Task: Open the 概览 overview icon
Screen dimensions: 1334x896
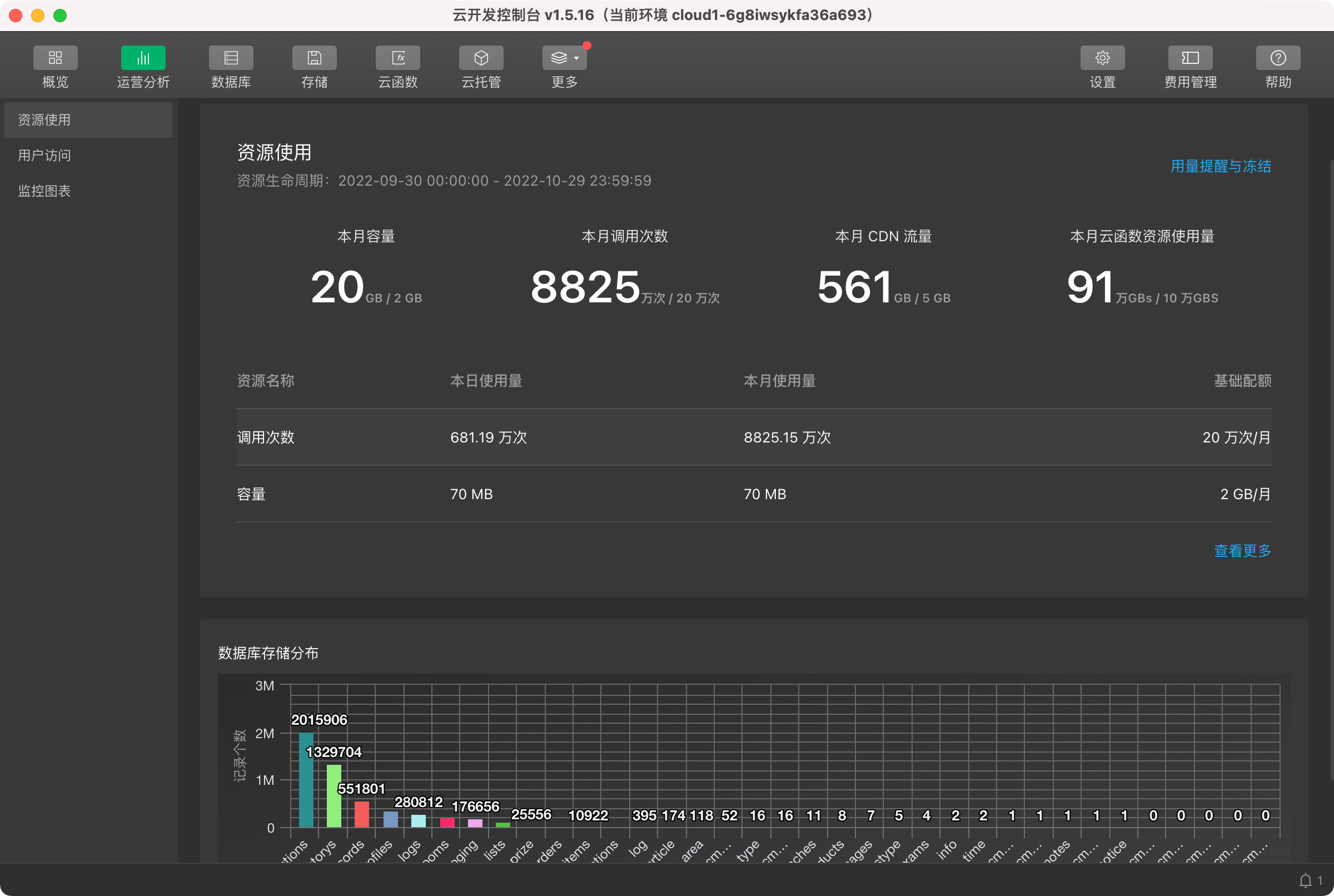Action: point(55,58)
